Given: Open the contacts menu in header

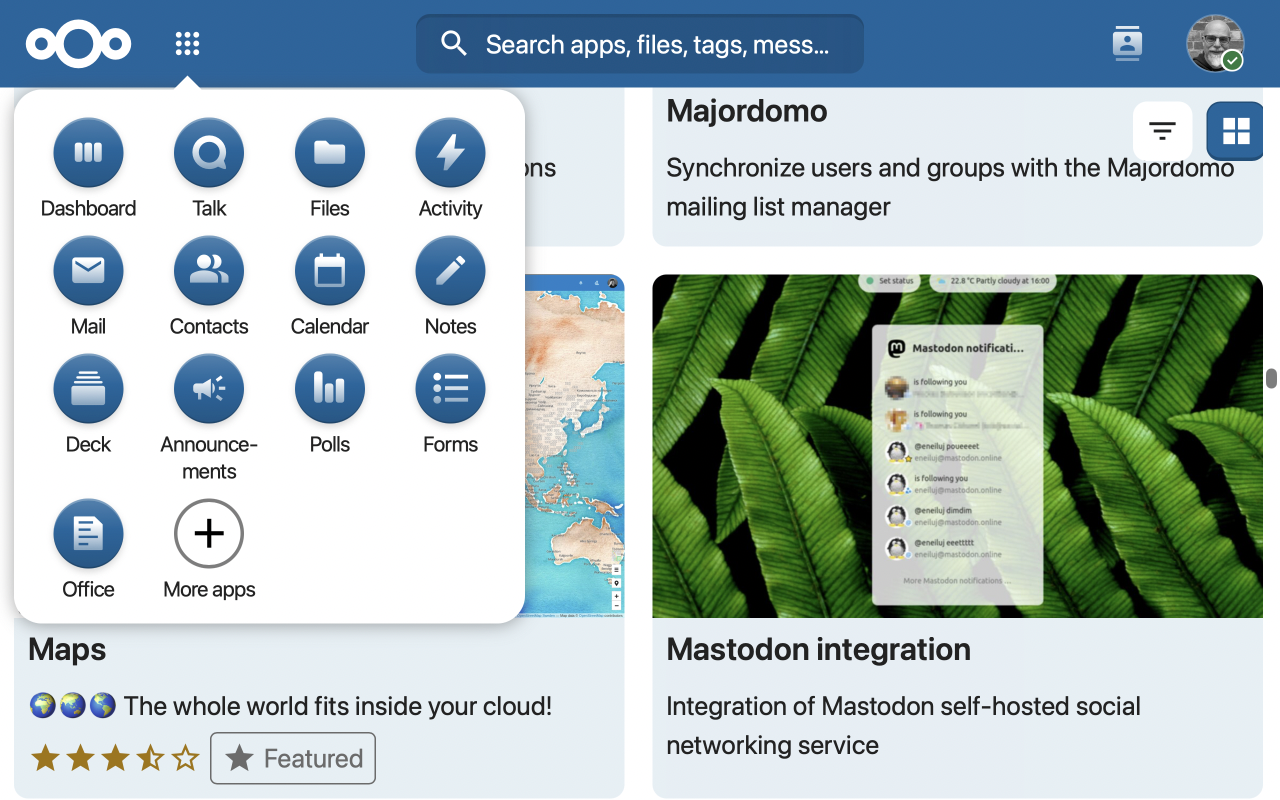Looking at the screenshot, I should 1127,44.
